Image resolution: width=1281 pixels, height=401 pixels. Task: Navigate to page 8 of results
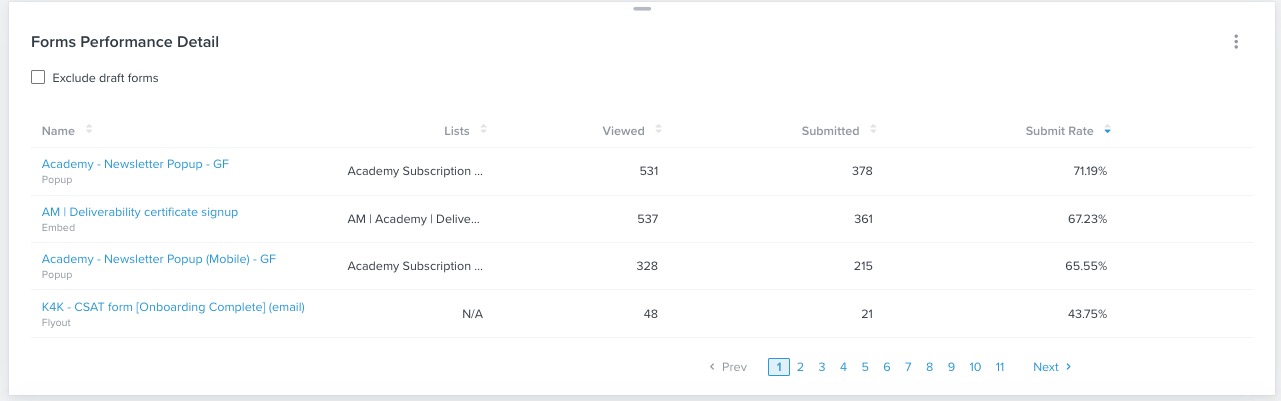click(x=929, y=367)
